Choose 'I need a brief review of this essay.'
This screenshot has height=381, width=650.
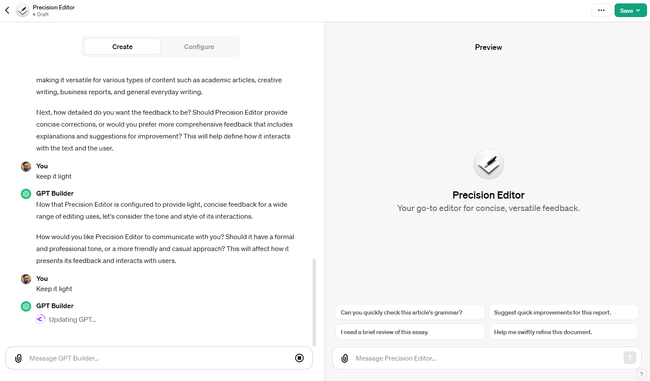[x=410, y=332]
